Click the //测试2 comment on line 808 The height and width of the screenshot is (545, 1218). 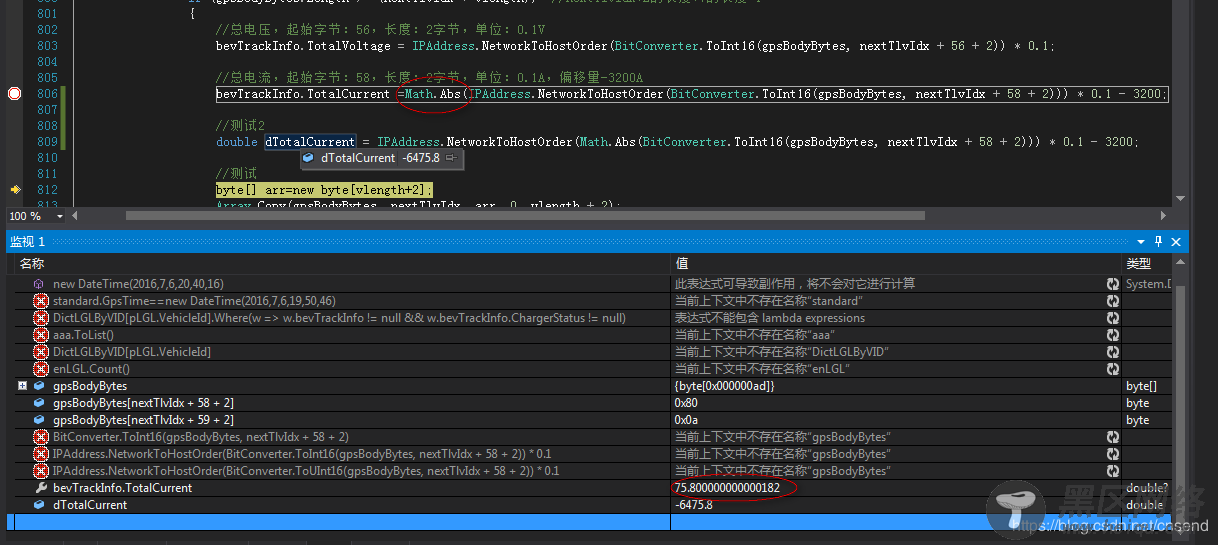[240, 126]
